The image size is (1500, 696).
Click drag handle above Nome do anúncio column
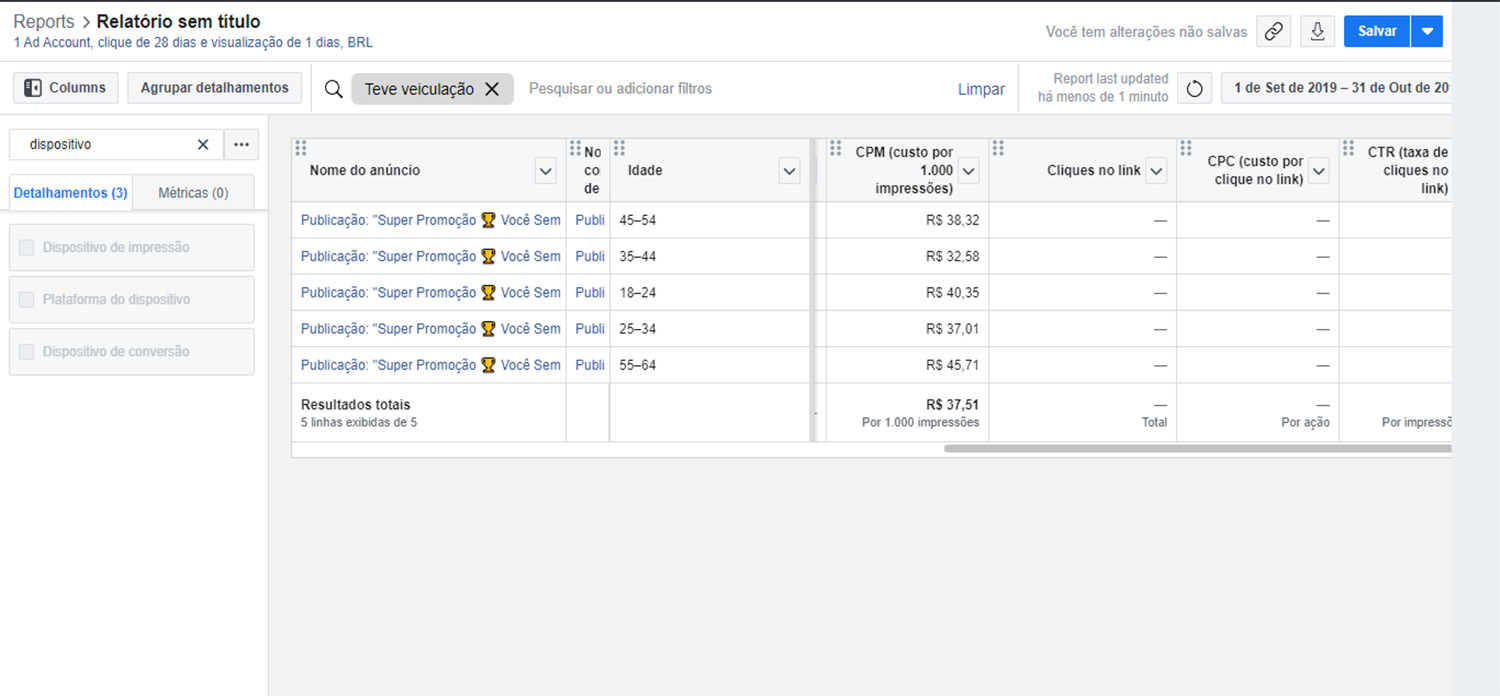pyautogui.click(x=301, y=148)
